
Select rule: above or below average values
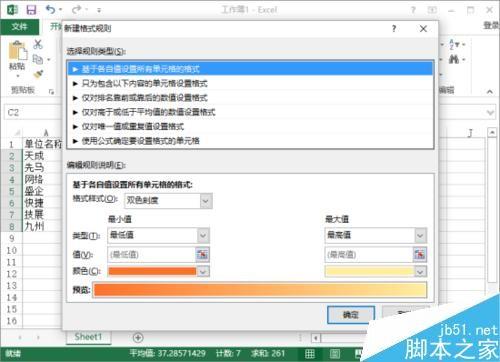[x=250, y=112]
